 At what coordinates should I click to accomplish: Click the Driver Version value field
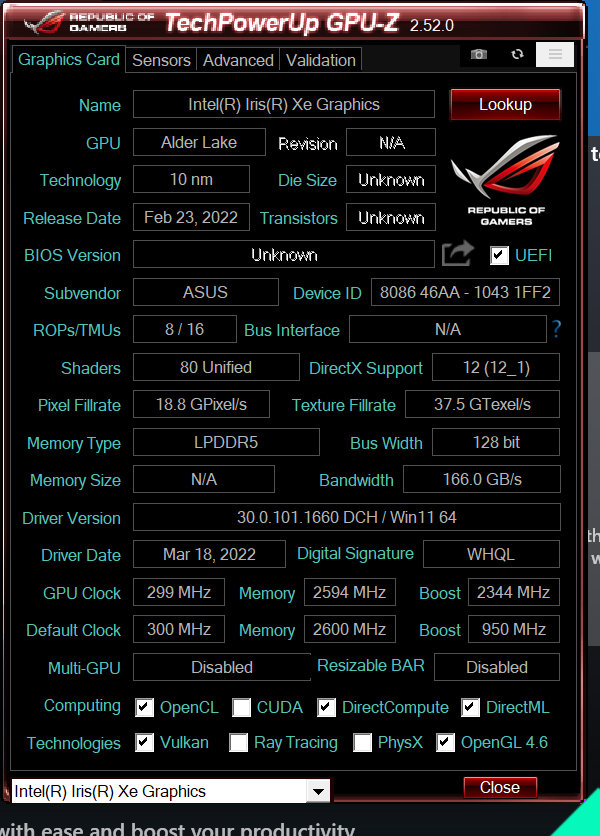click(x=347, y=517)
